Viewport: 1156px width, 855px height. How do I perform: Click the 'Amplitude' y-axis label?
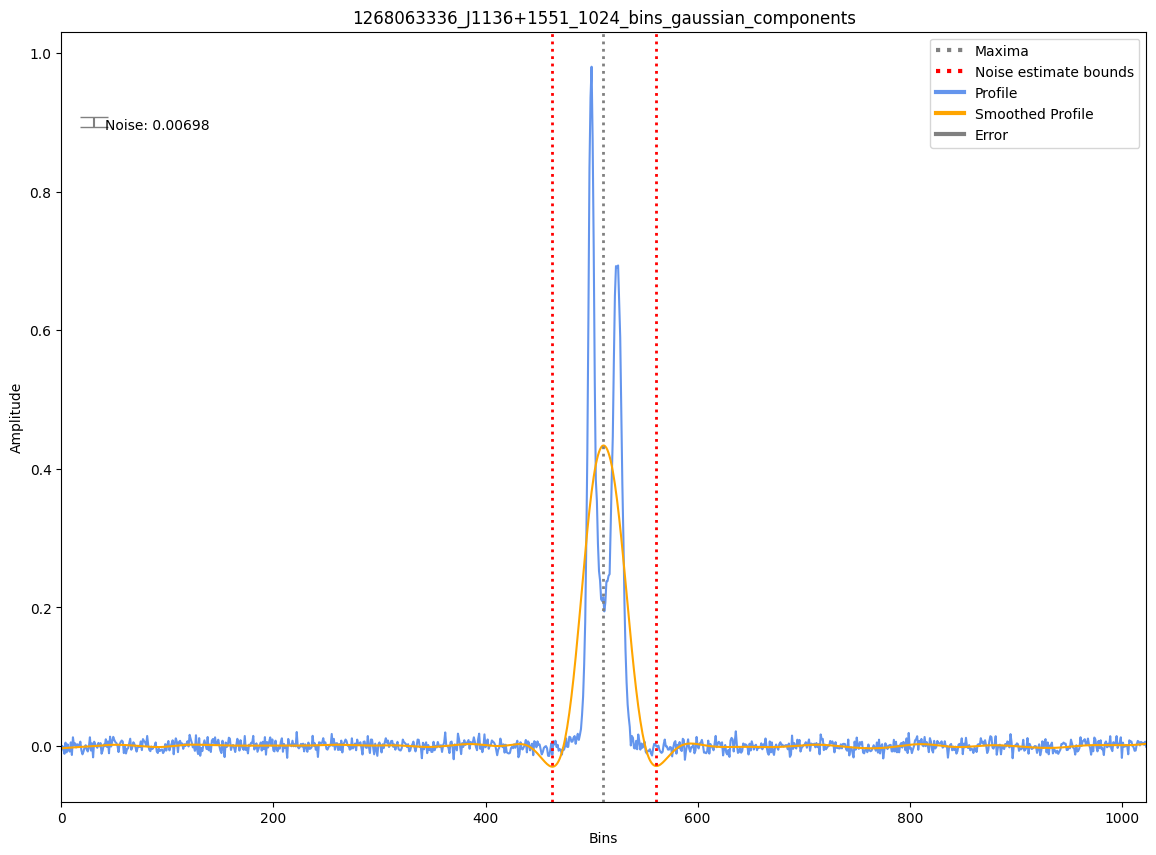[x=16, y=418]
